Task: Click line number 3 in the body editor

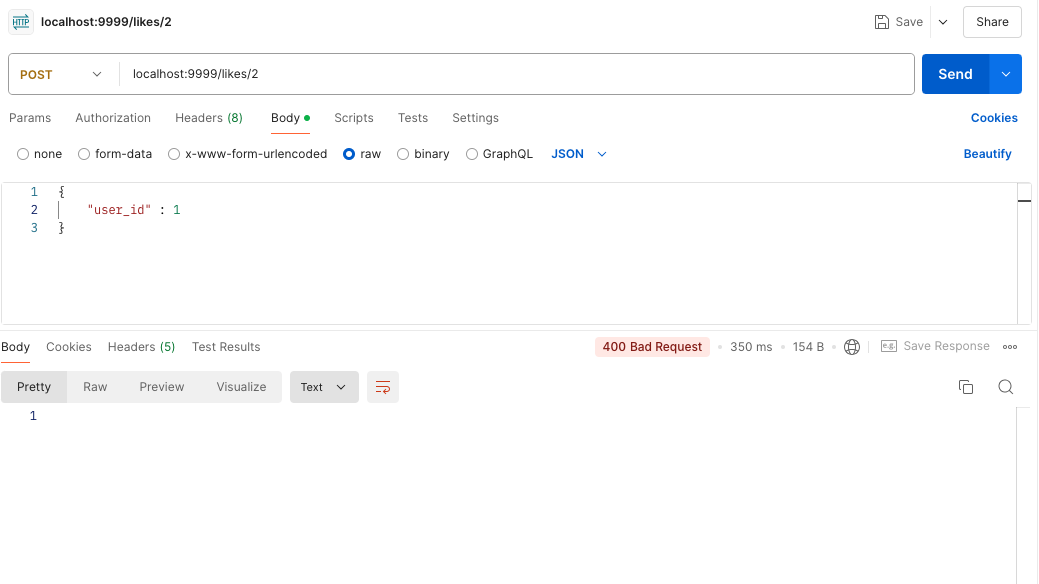Action: pos(34,228)
